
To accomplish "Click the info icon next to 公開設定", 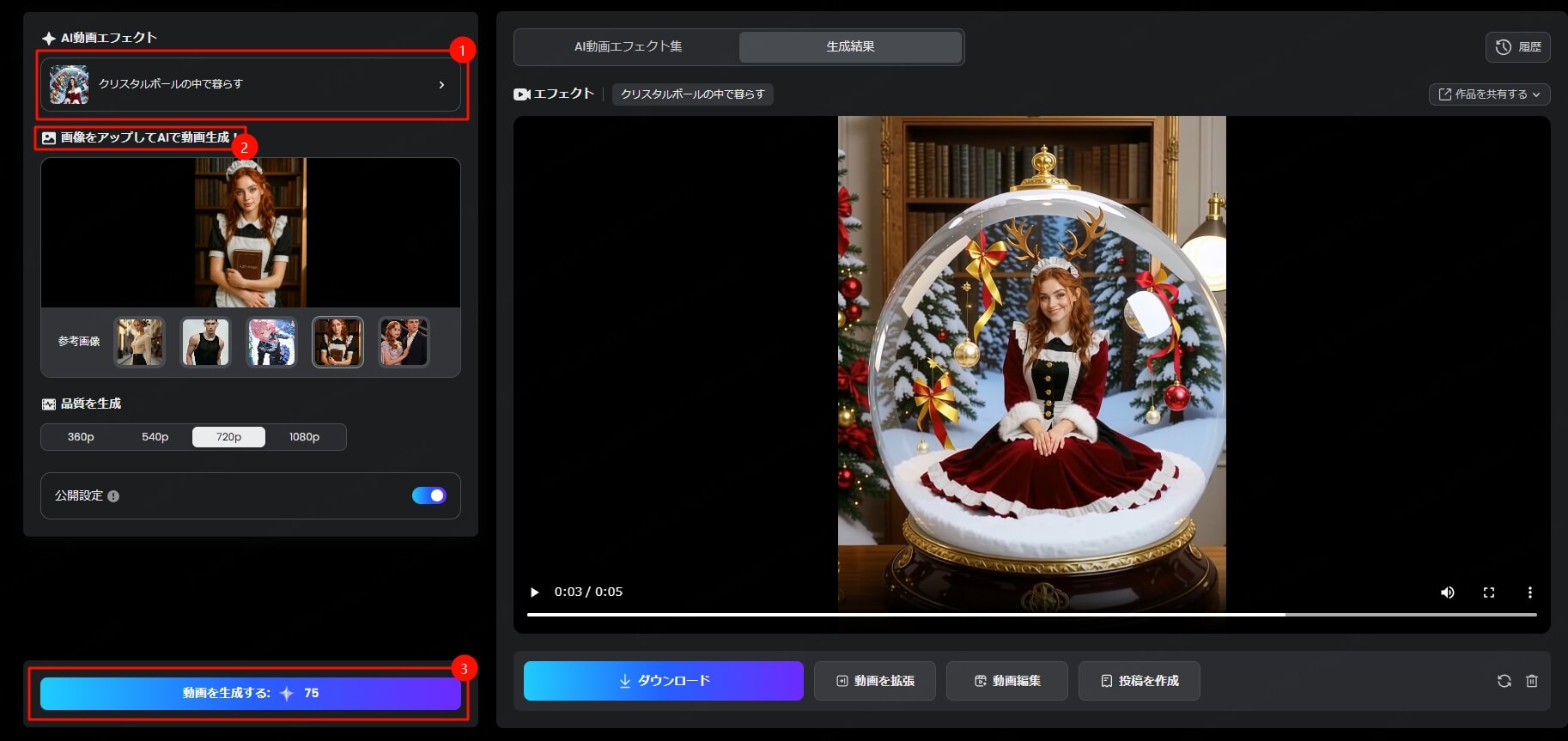I will (113, 496).
